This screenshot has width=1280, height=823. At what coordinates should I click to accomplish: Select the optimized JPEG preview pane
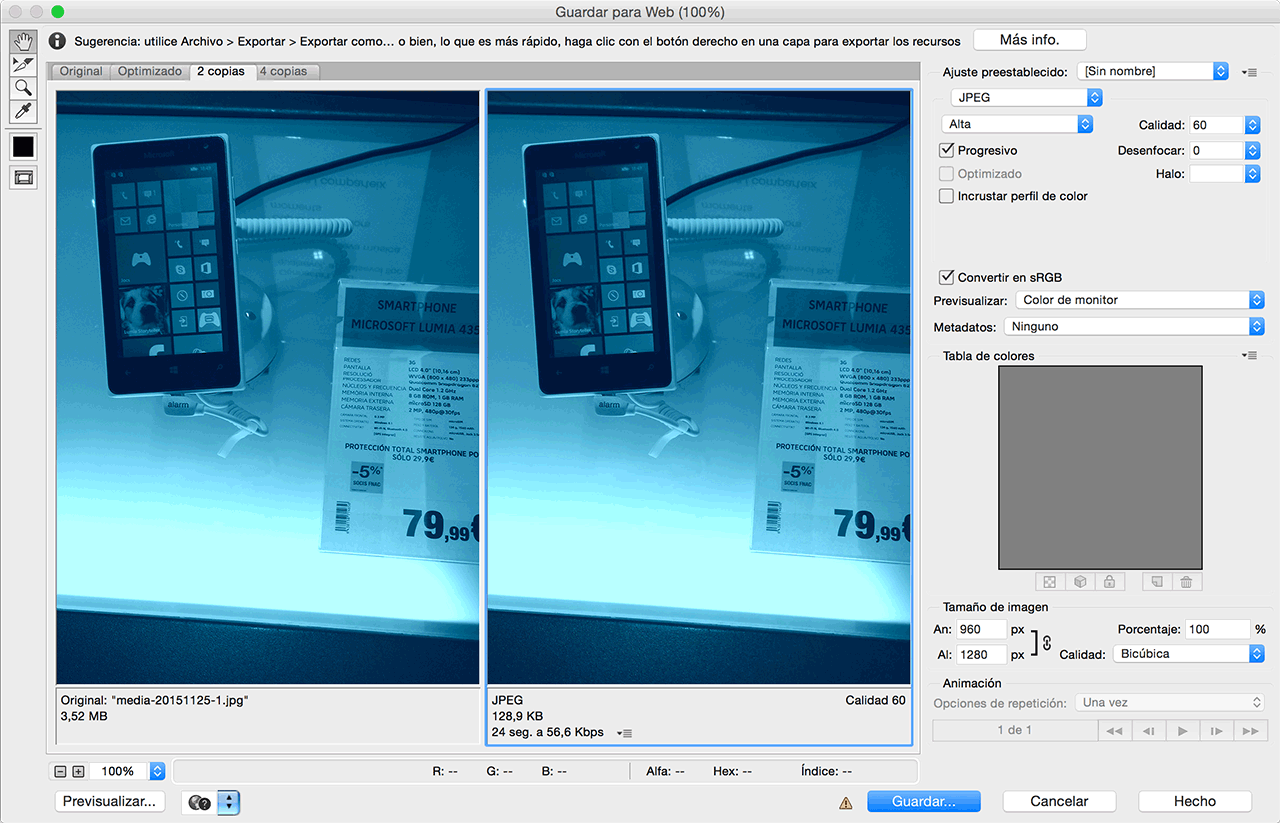[699, 387]
